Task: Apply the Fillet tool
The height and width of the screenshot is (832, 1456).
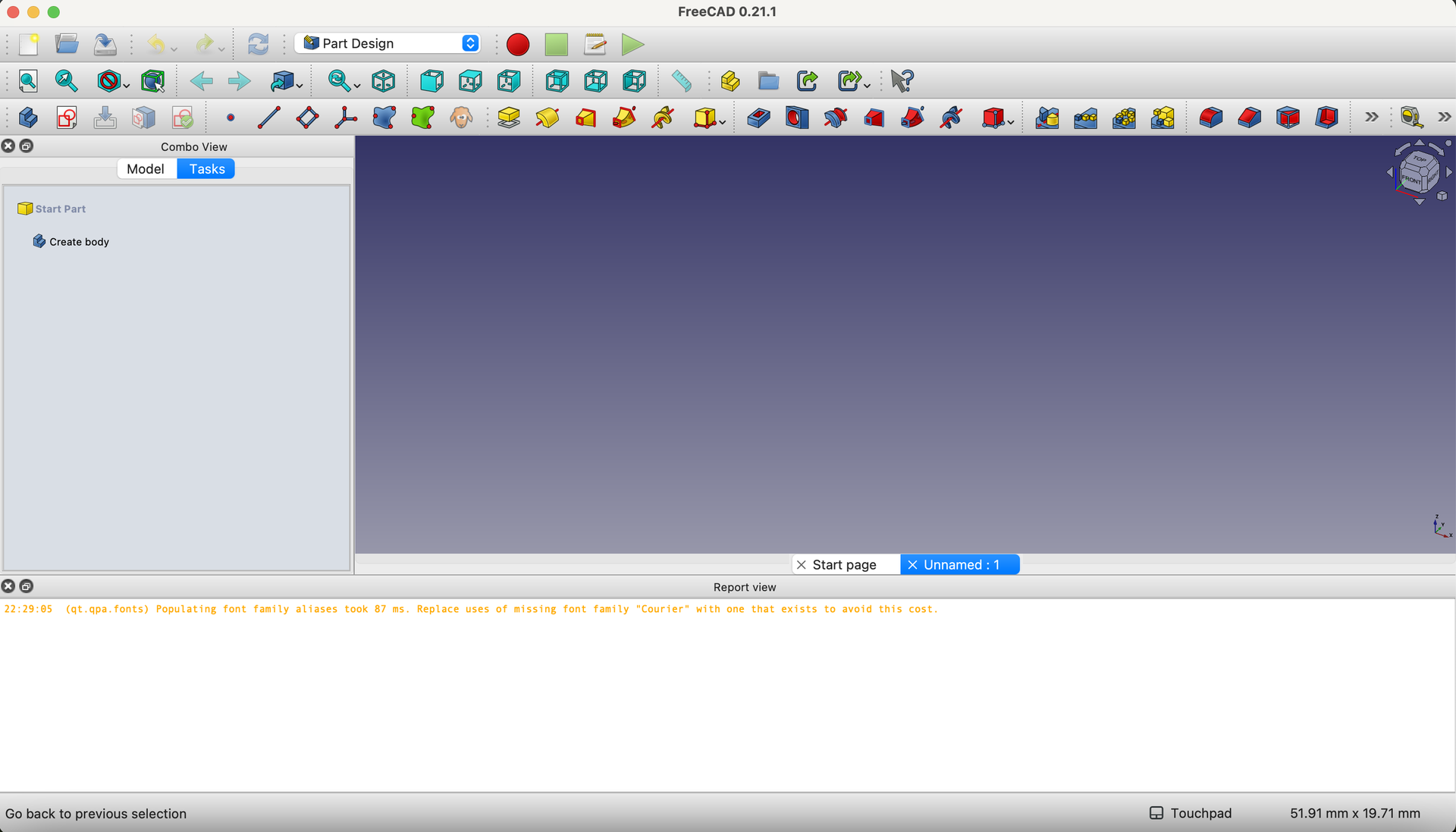Action: pyautogui.click(x=1210, y=118)
